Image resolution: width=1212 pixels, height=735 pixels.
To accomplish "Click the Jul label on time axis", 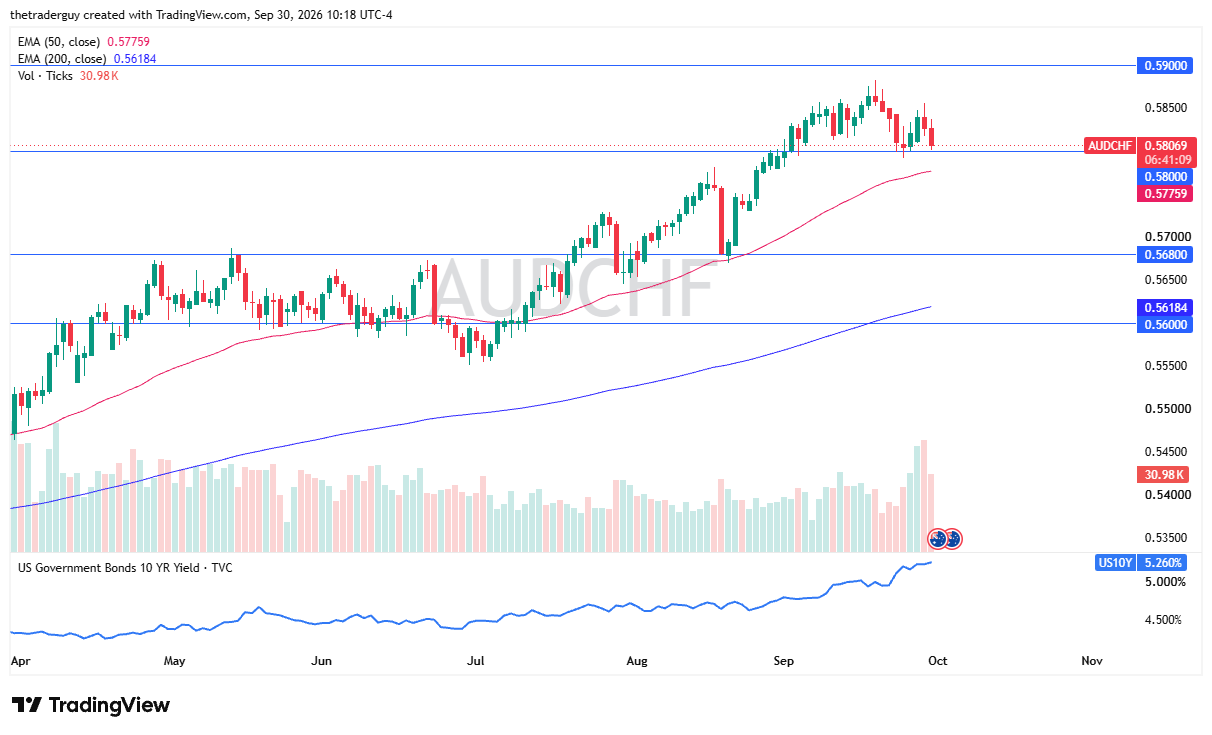I will click(476, 661).
